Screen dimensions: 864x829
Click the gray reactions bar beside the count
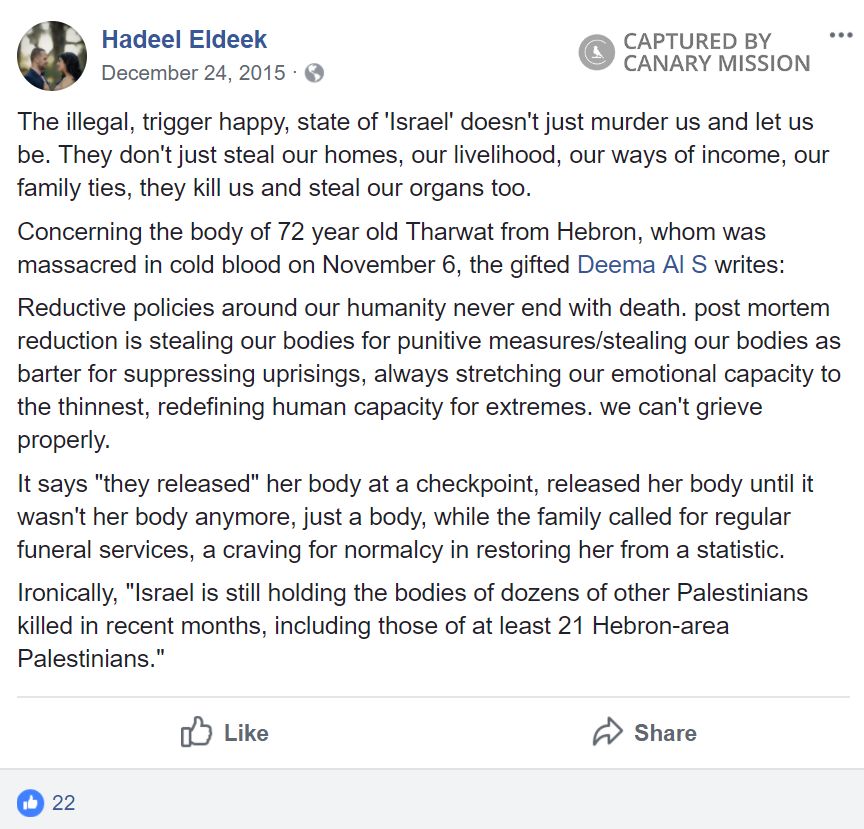pyautogui.click(x=450, y=802)
